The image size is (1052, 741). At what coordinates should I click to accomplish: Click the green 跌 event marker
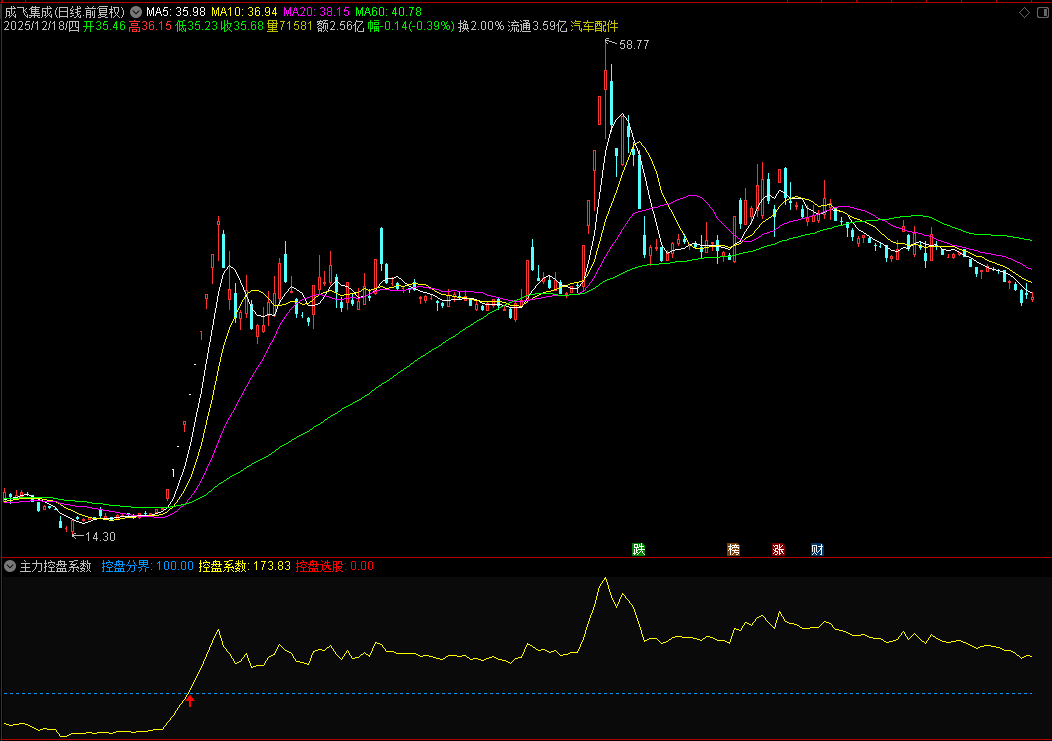(x=639, y=550)
